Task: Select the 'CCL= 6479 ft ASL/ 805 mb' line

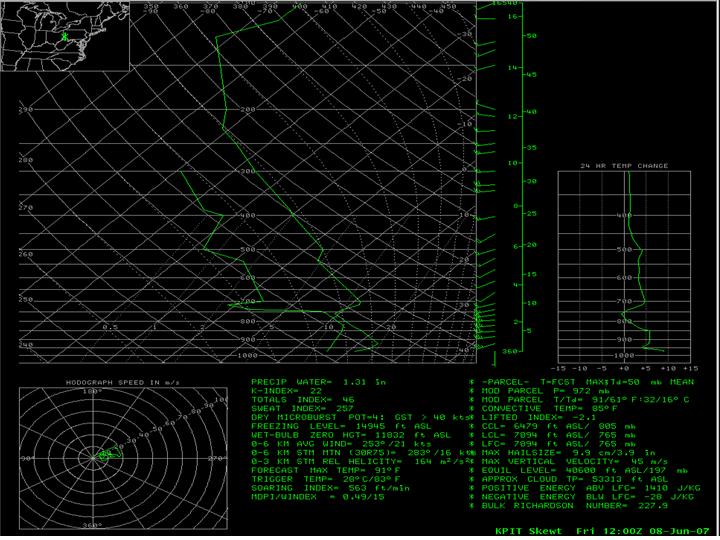Action: coord(558,426)
